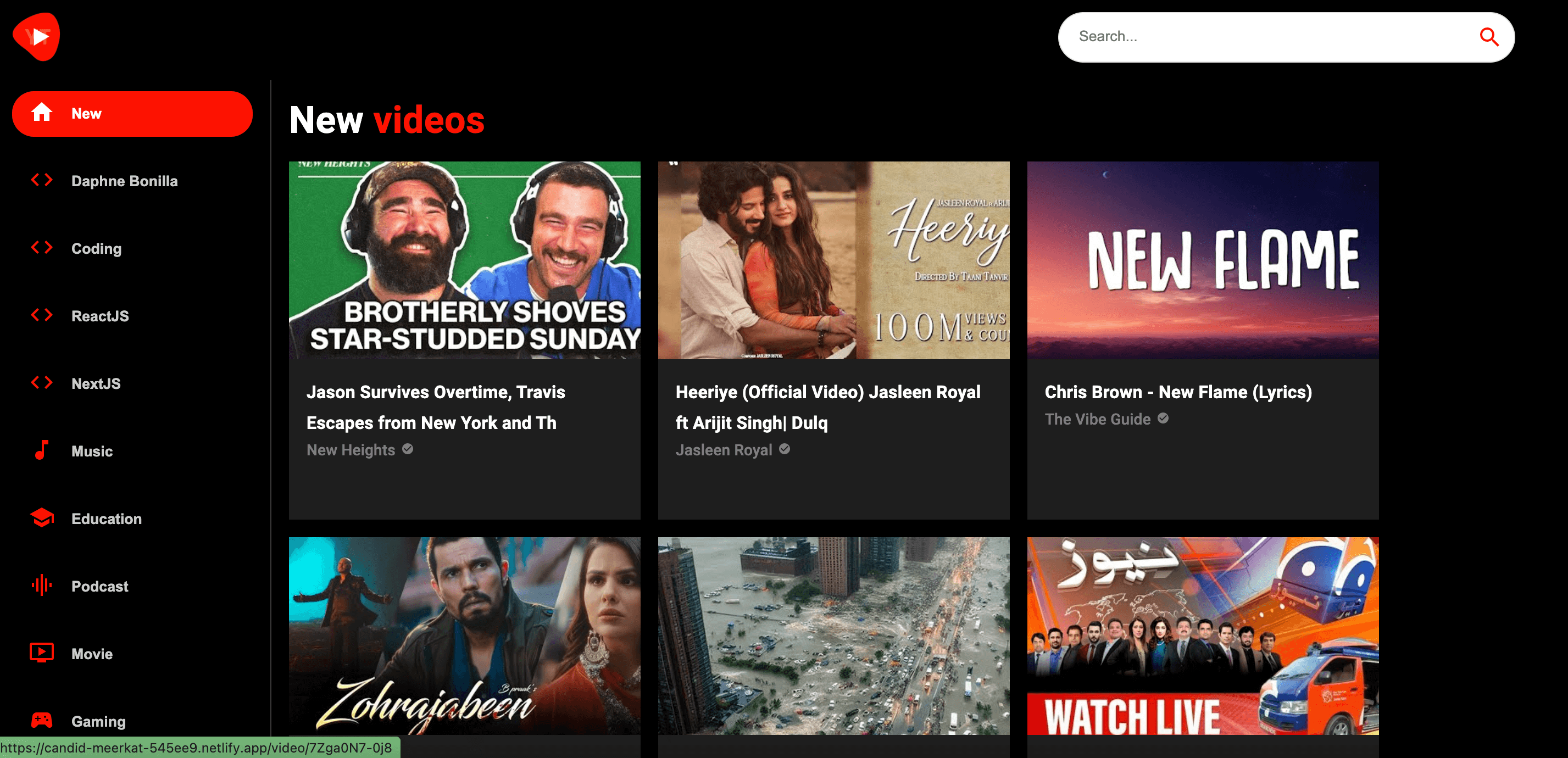Open the flooded city video thumbnail

pyautogui.click(x=833, y=636)
